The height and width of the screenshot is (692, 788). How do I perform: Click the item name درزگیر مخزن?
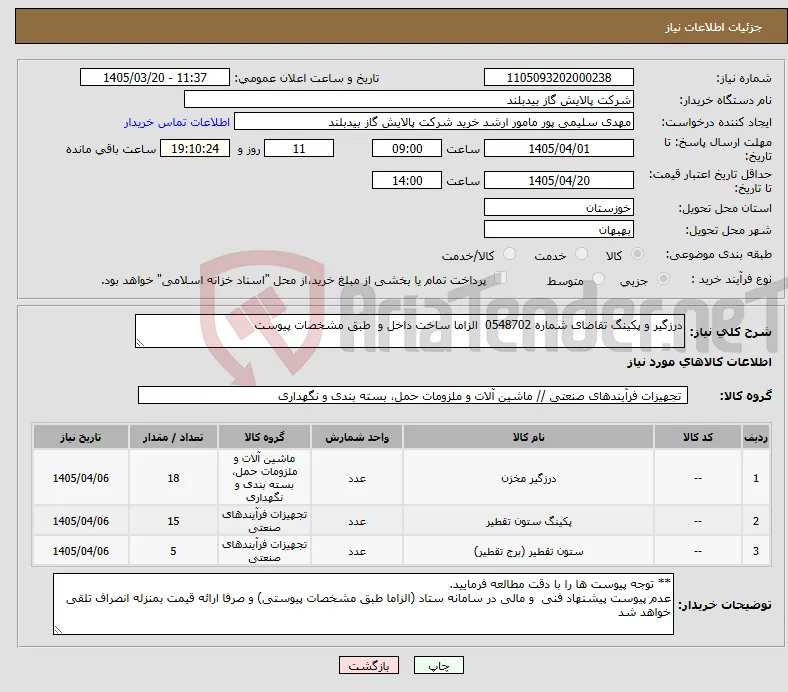coord(528,478)
